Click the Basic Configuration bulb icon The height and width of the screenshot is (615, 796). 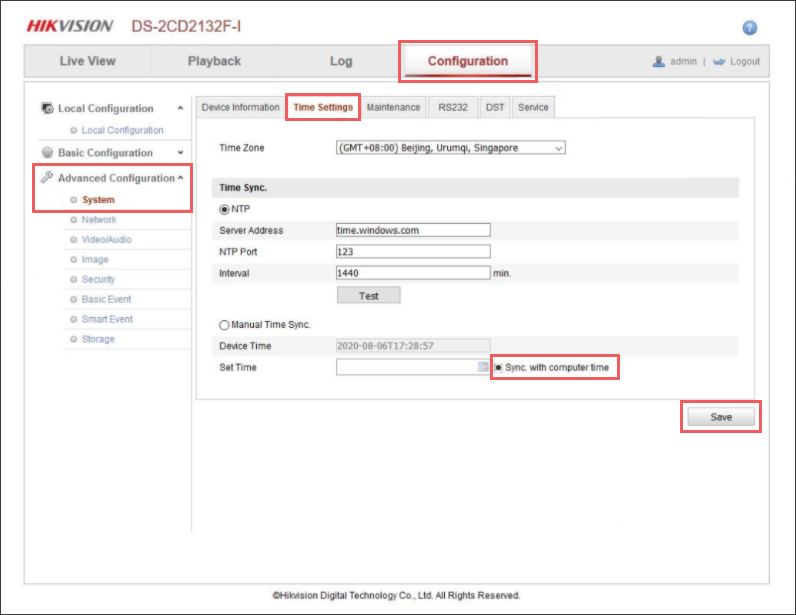[x=47, y=153]
